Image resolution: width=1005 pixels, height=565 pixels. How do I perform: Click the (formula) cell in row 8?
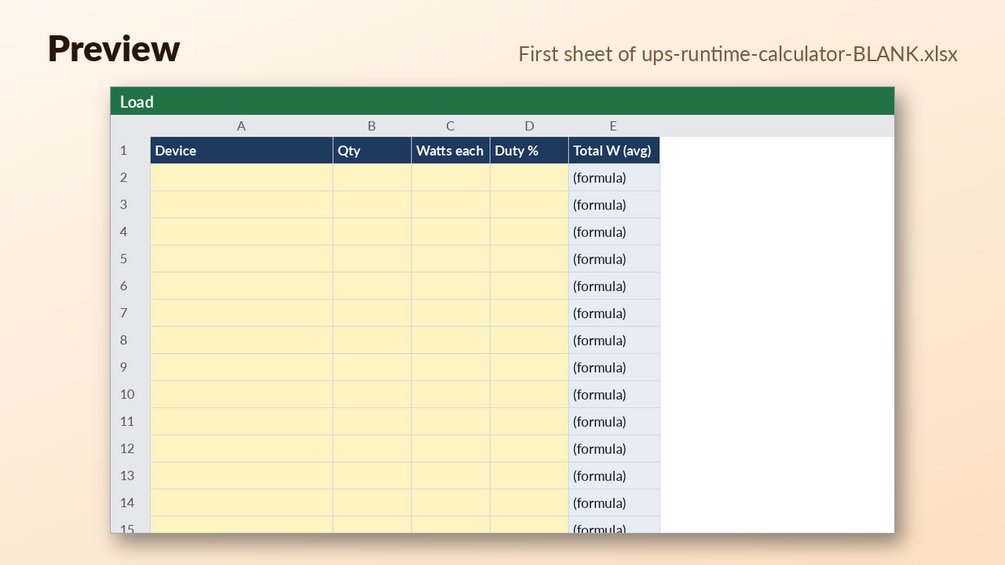pos(614,340)
